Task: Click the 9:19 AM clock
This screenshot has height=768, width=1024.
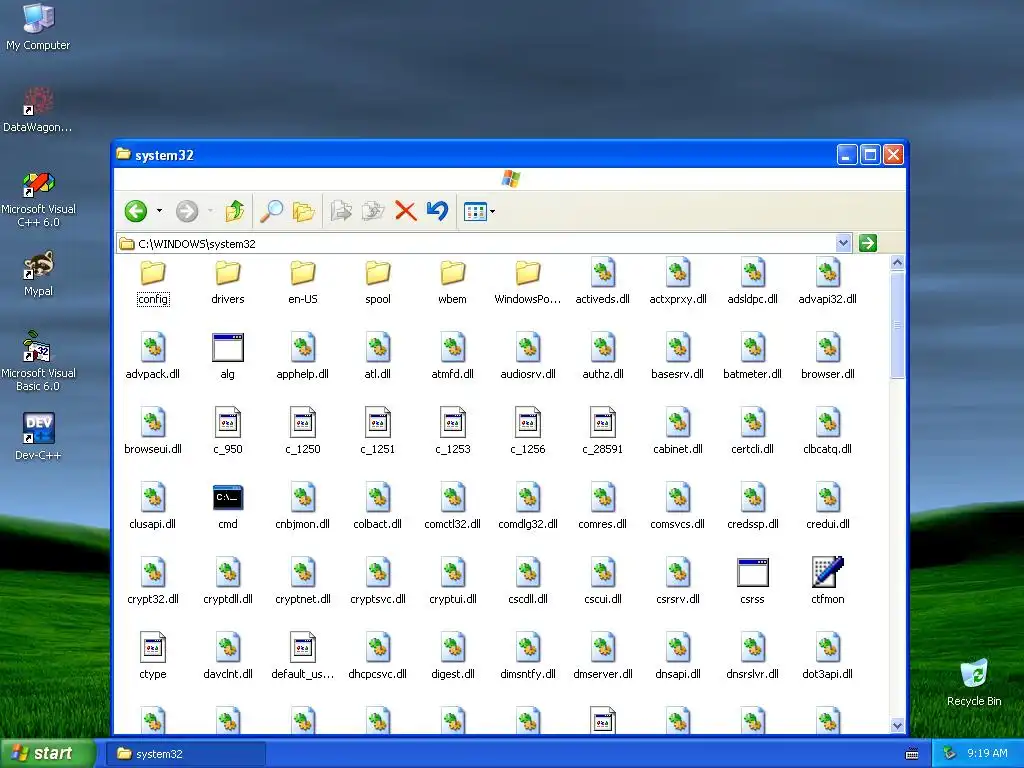Action: tap(987, 754)
